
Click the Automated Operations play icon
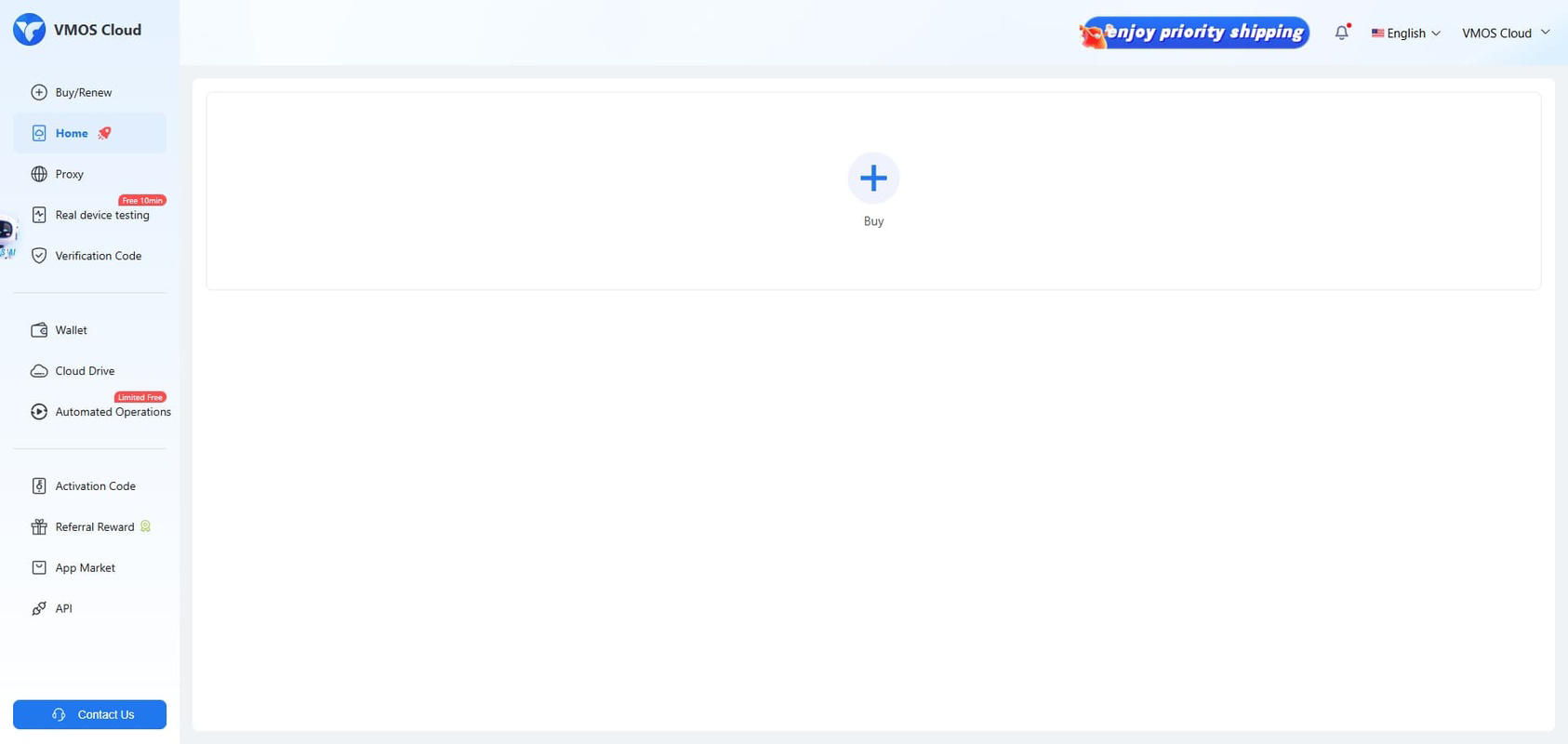click(39, 412)
